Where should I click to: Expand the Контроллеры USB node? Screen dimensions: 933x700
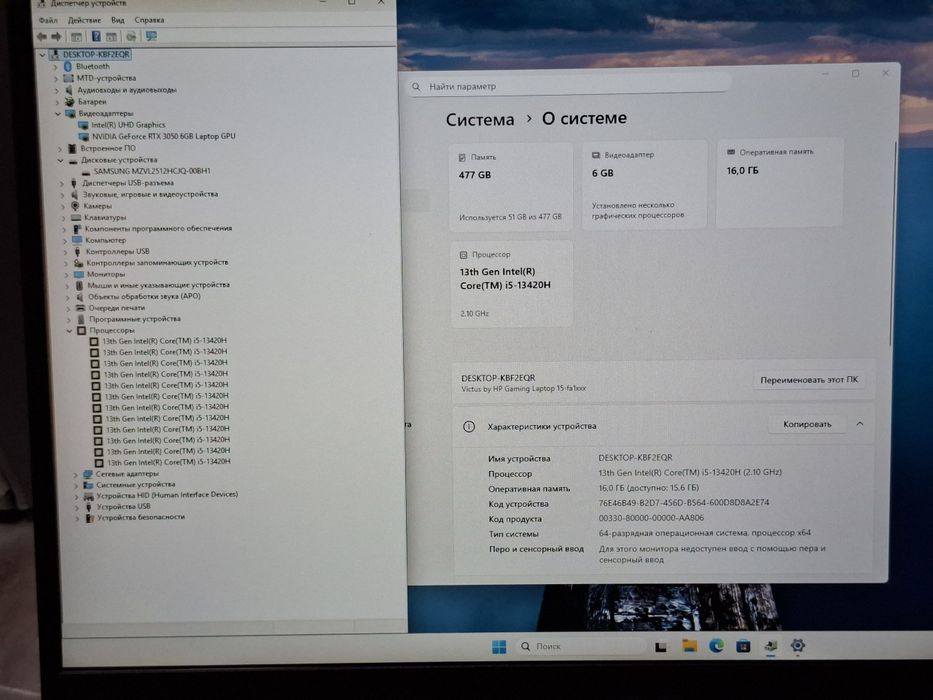click(x=65, y=252)
